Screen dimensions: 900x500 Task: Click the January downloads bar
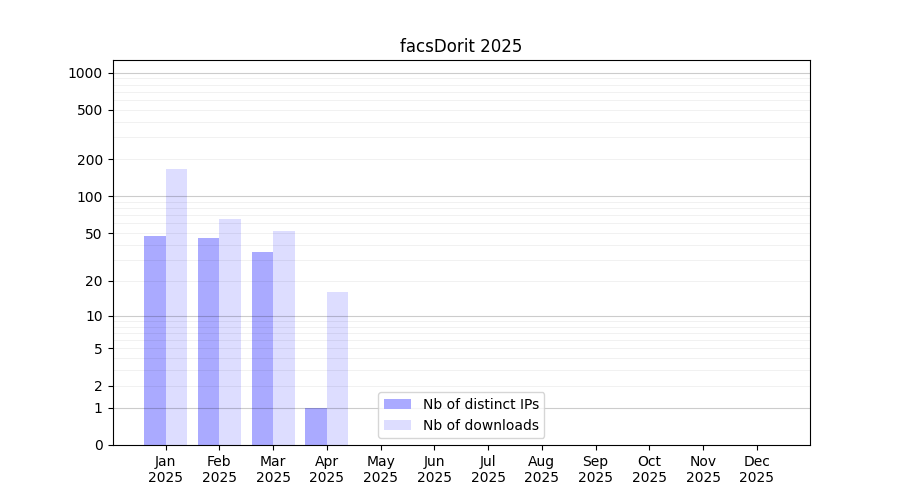pyautogui.click(x=176, y=306)
